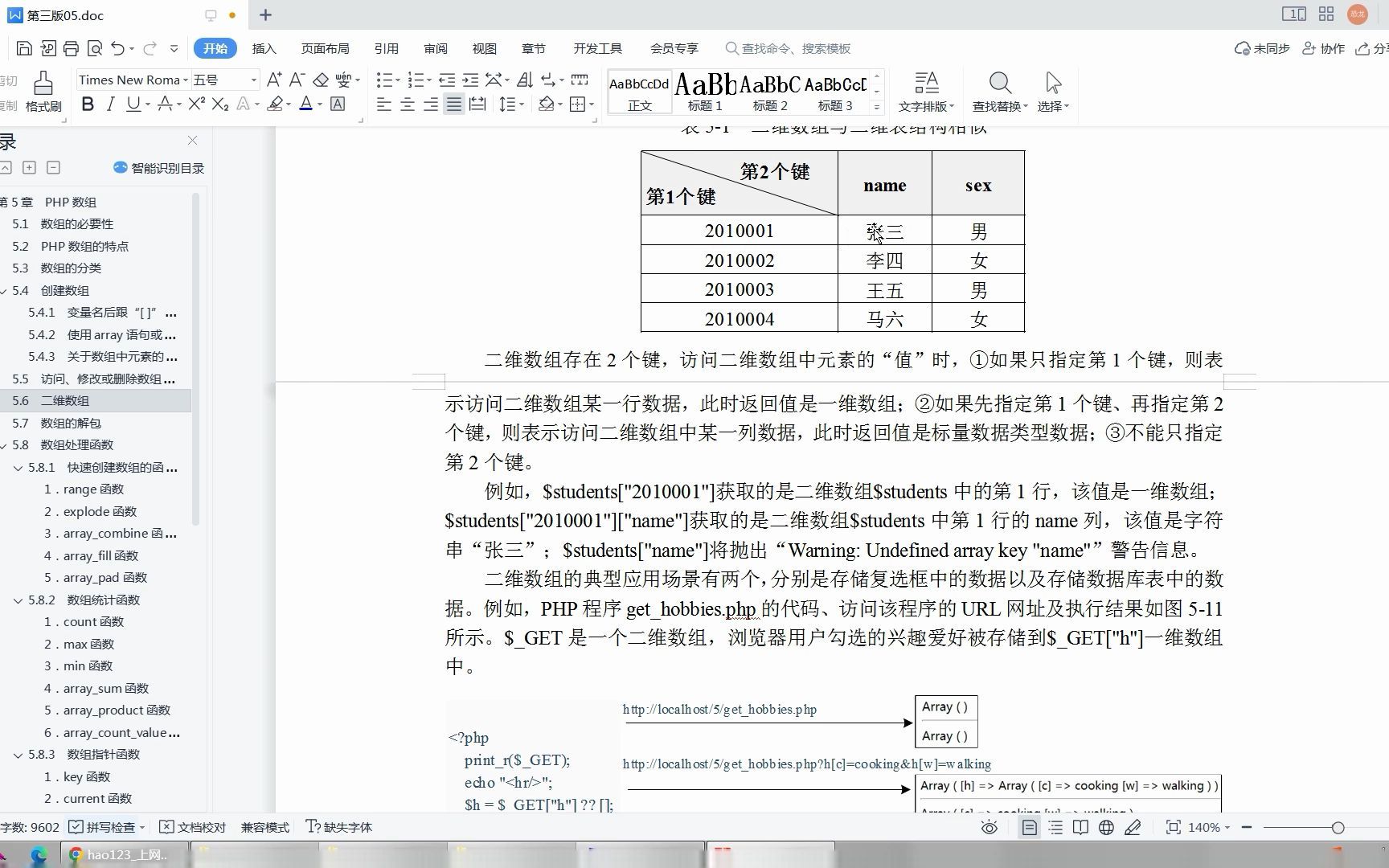This screenshot has height=868, width=1389.
Task: Click 缺失字体 in status bar
Action: tap(338, 827)
